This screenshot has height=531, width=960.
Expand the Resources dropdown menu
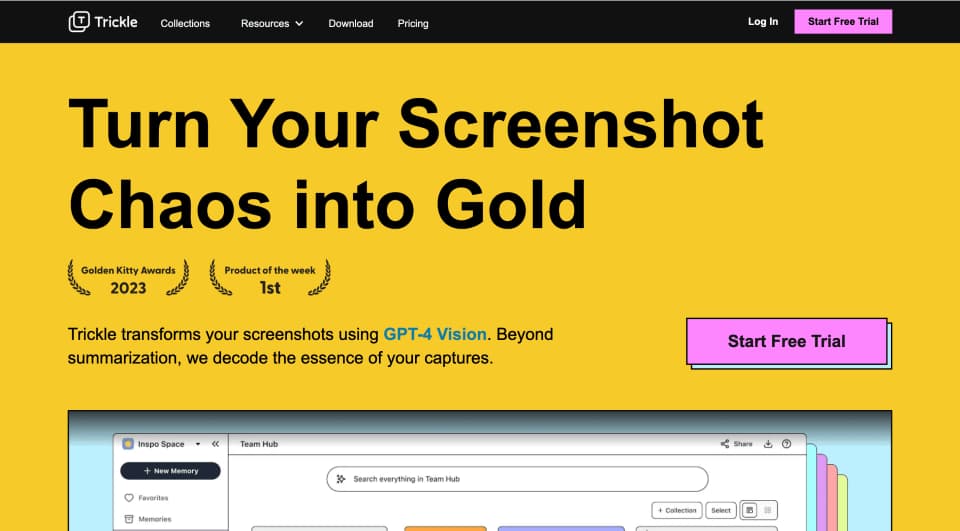272,23
